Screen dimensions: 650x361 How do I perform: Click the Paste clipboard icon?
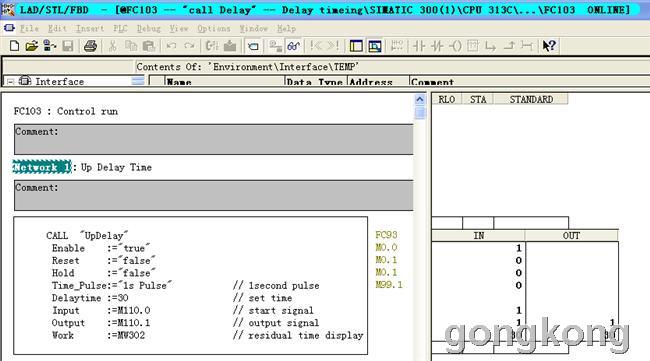[148, 46]
